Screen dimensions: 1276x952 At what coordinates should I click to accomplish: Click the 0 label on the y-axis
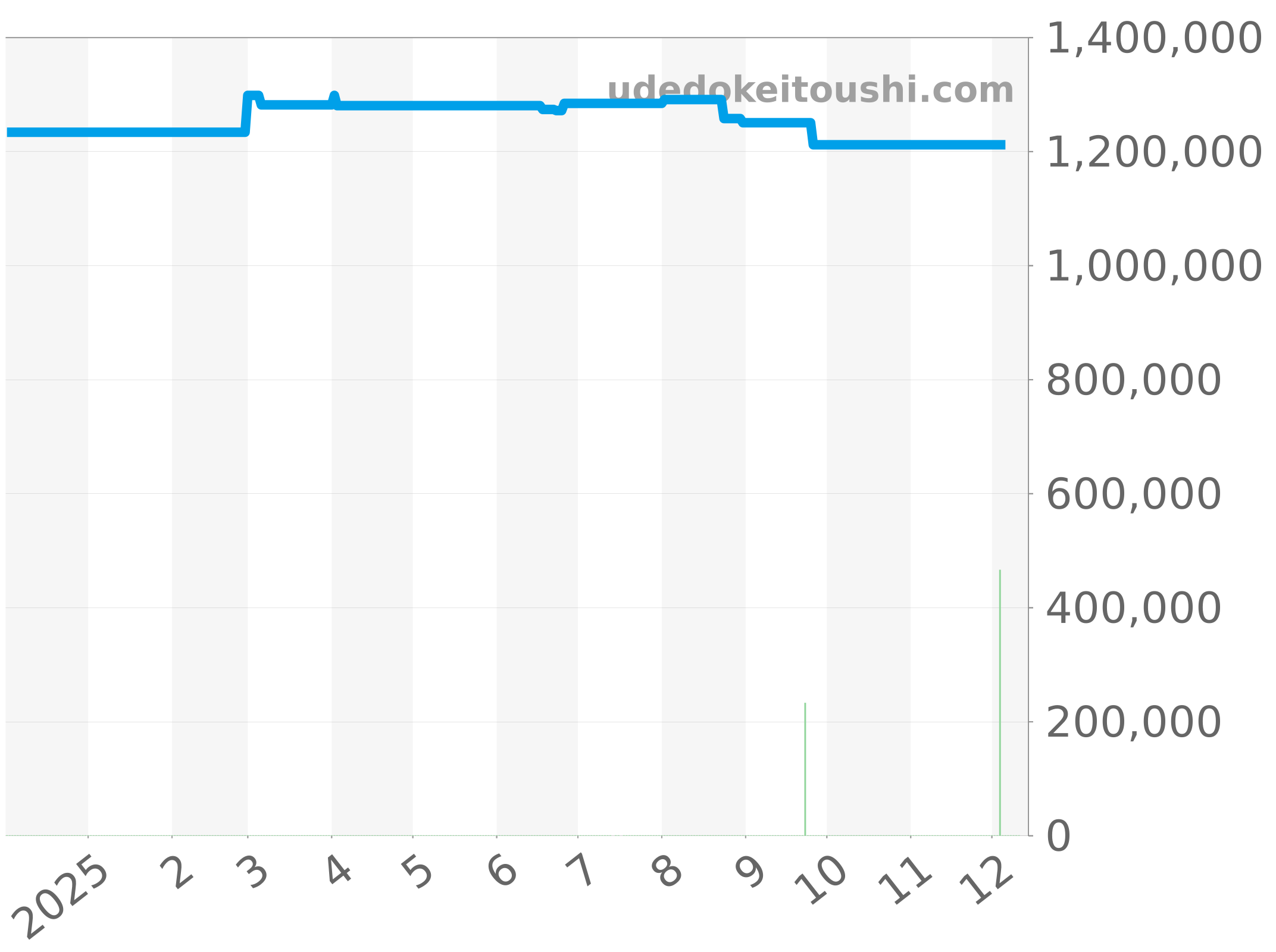tap(1058, 837)
